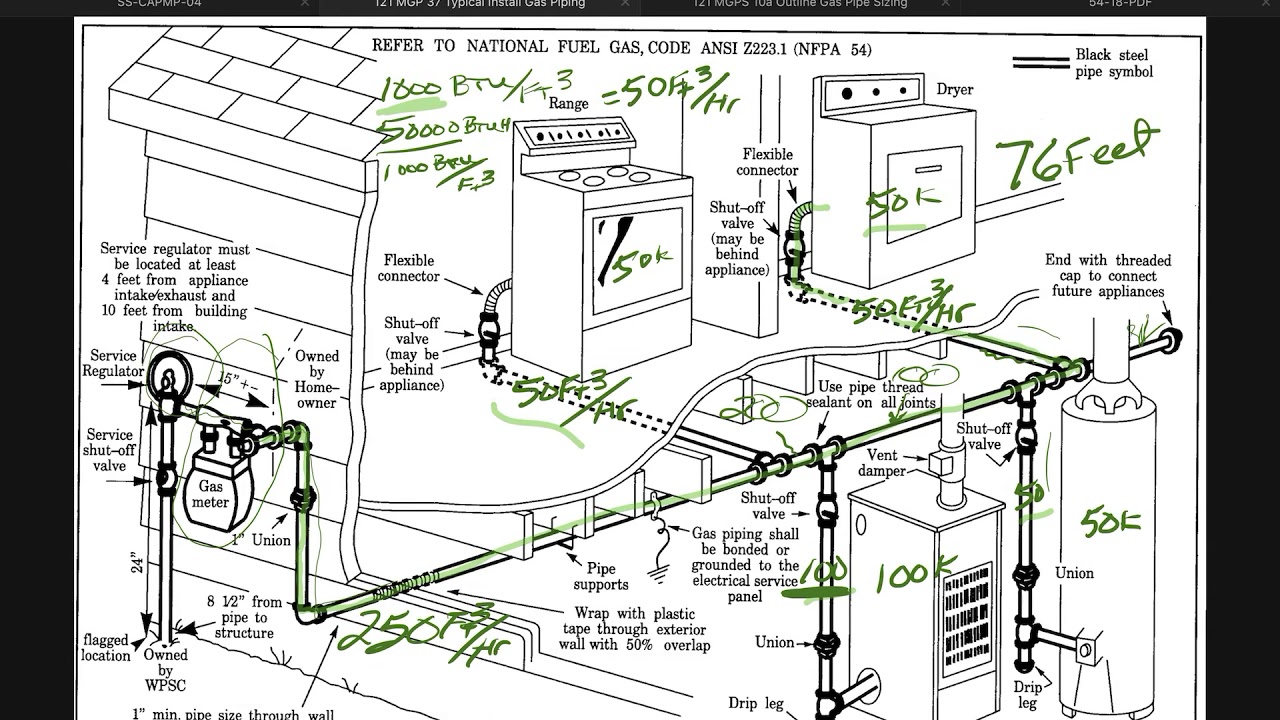Close the Outline Gas Pipe Sizing tab
Image resolution: width=1280 pixels, height=720 pixels.
click(x=945, y=4)
